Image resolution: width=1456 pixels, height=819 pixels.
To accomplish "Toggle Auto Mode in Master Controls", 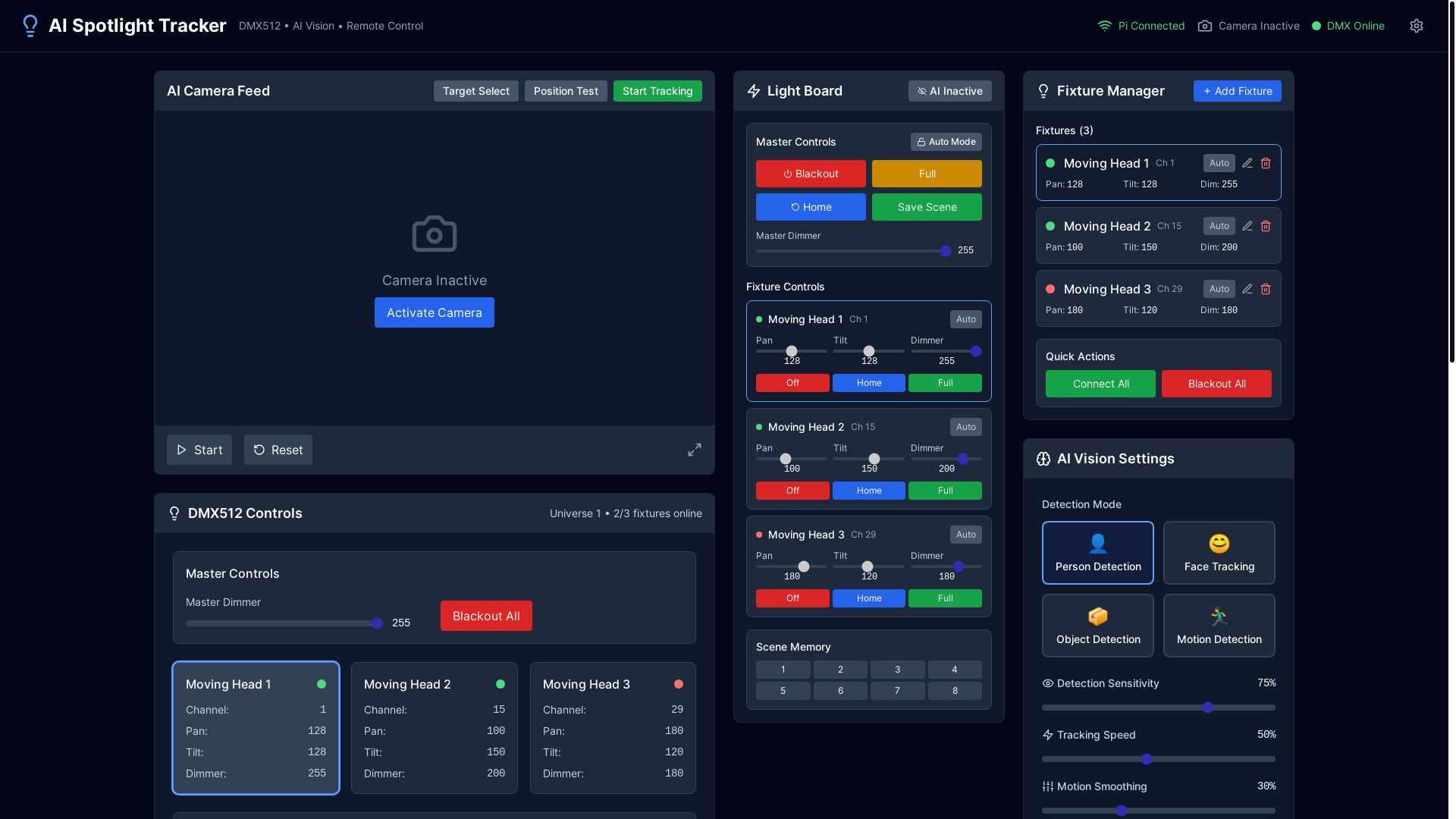I will (946, 142).
